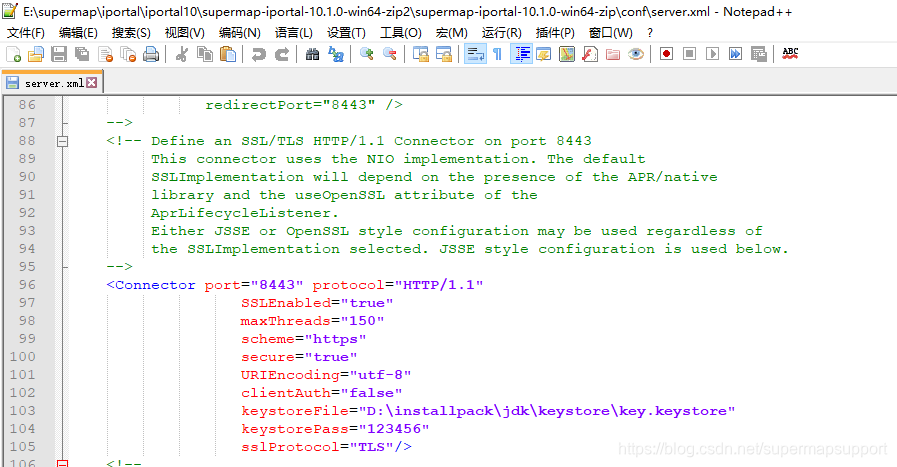Open the Function List icon
Image resolution: width=897 pixels, height=467 pixels.
pos(590,54)
